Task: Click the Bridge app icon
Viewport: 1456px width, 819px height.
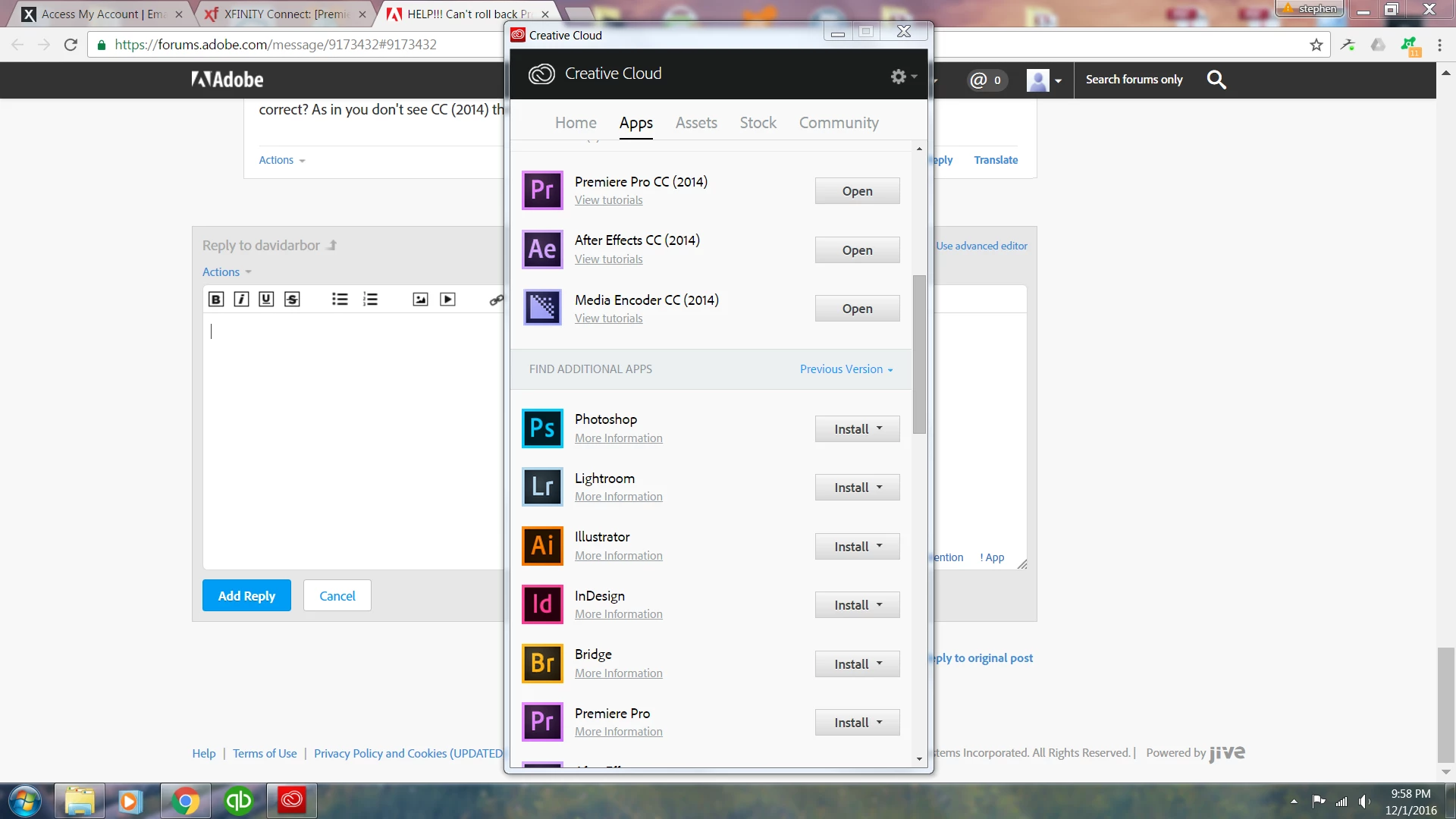Action: (542, 664)
